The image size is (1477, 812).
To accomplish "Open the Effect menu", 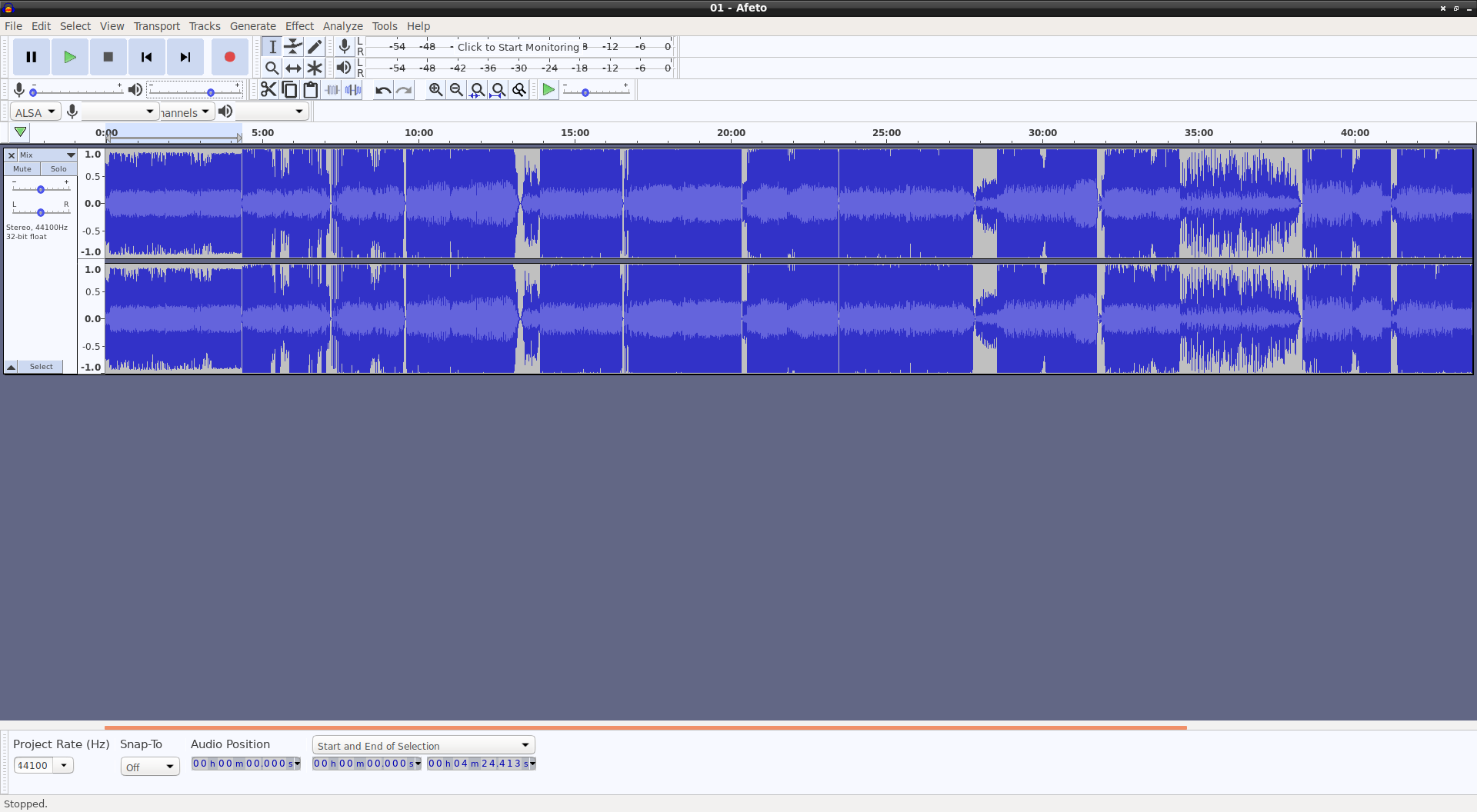I will [300, 26].
